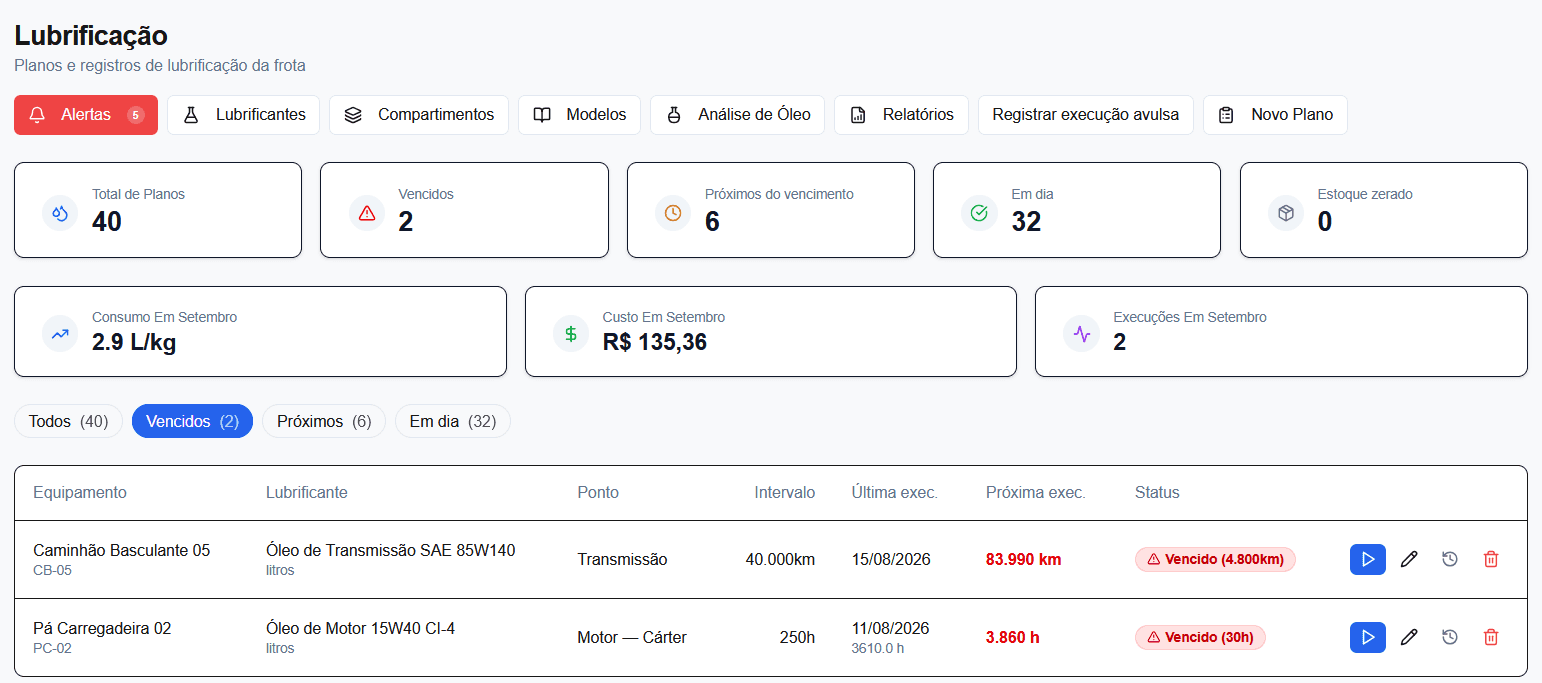1542x683 pixels.
Task: Select the 3.860 h next execution value
Action: pyautogui.click(x=1013, y=637)
